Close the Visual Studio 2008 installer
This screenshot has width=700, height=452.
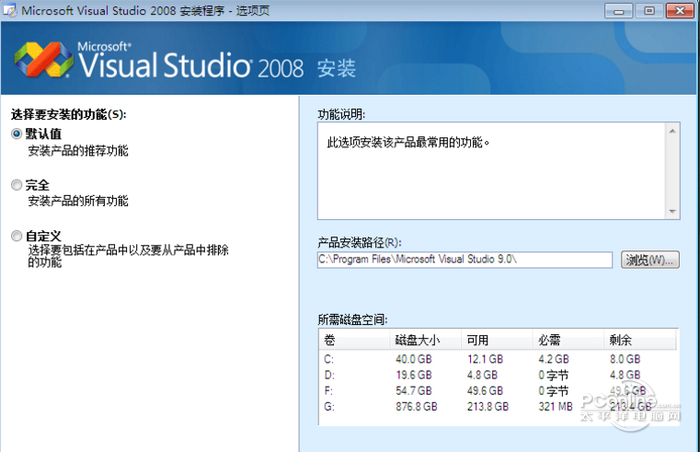pos(680,11)
